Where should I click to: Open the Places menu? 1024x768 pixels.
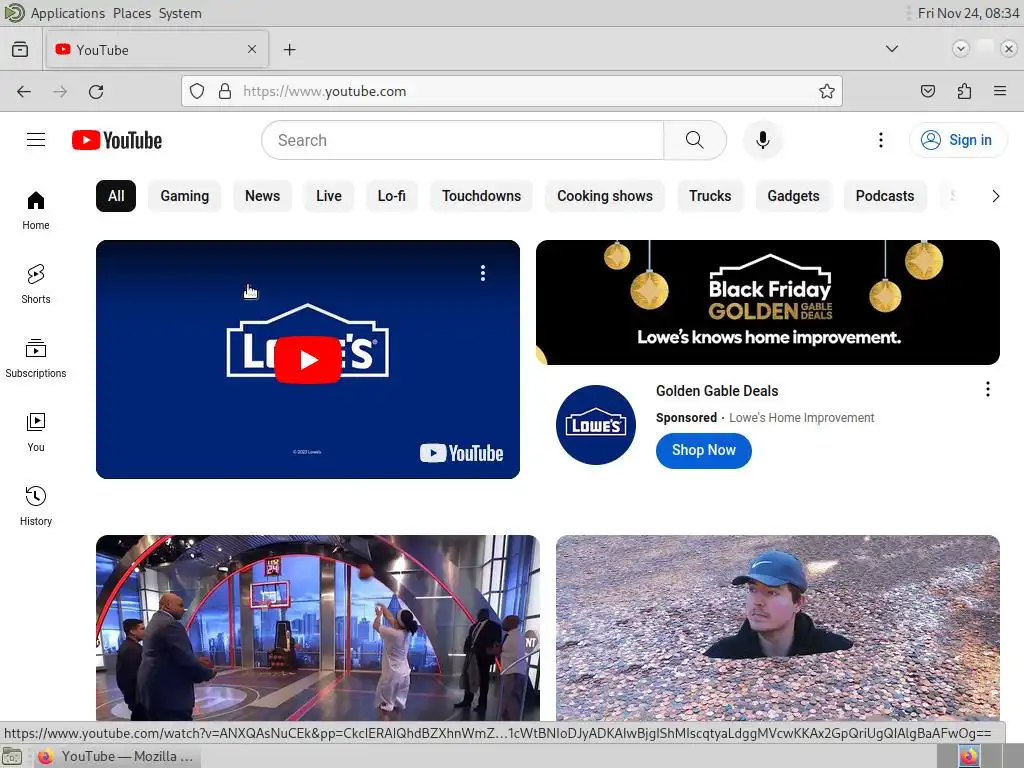pos(132,13)
